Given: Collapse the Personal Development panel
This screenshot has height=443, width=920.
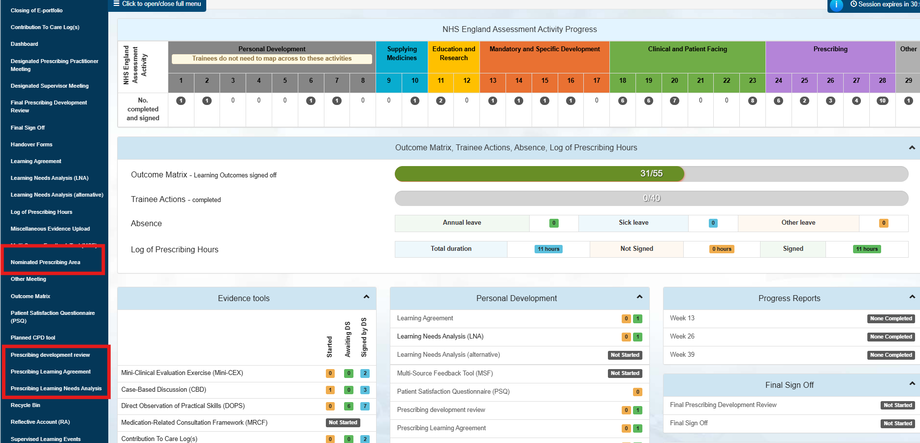Looking at the screenshot, I should (x=640, y=297).
